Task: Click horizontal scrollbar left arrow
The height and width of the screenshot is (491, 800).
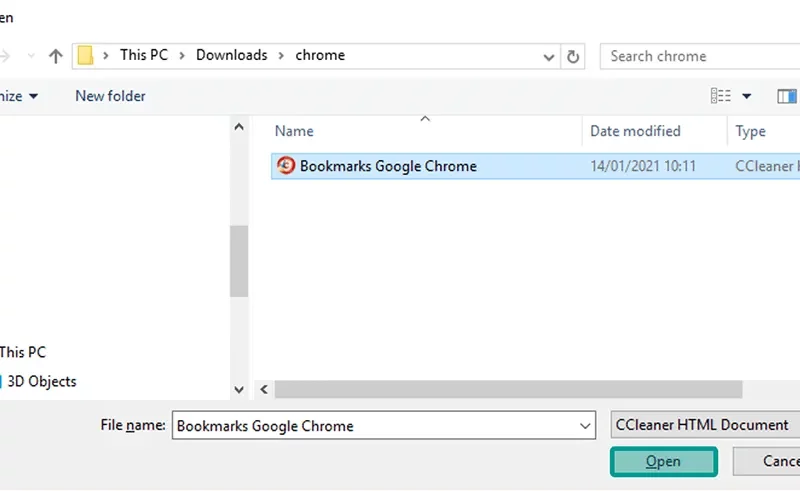Action: 264,389
